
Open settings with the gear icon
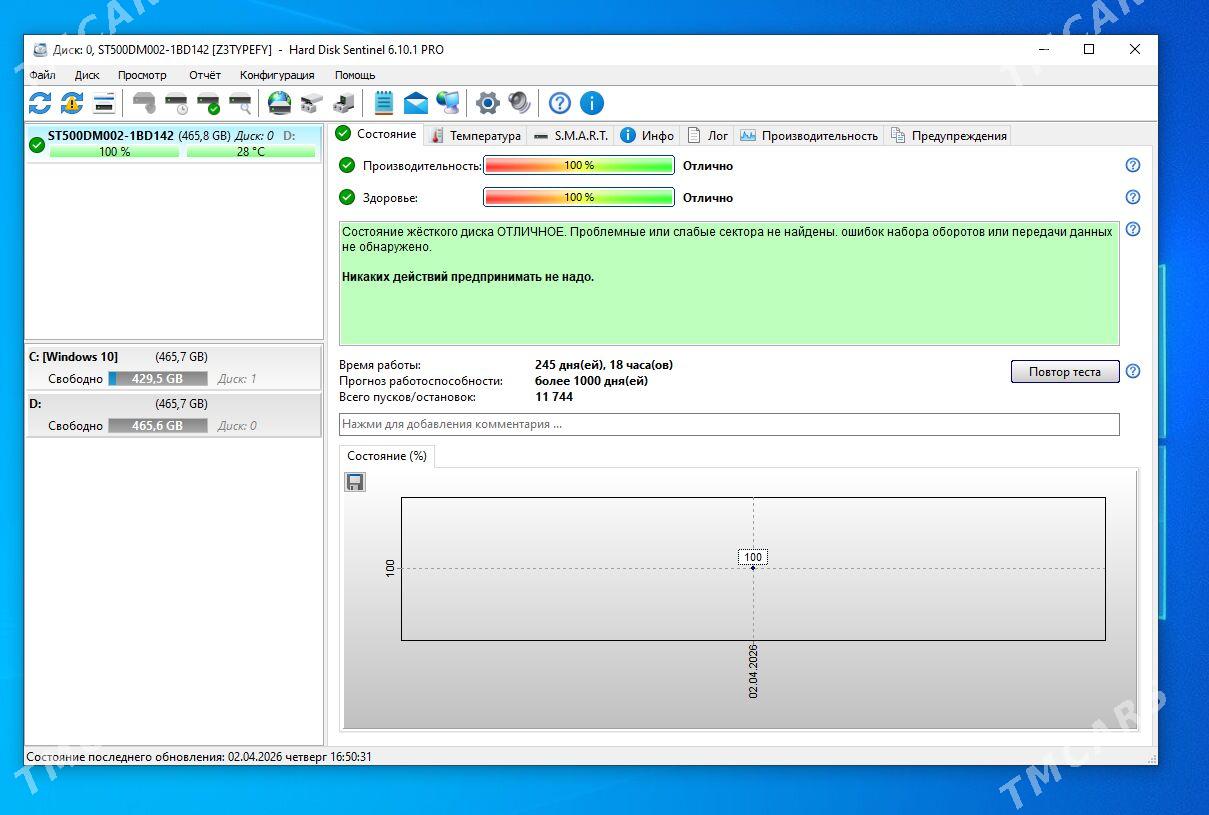click(x=487, y=103)
